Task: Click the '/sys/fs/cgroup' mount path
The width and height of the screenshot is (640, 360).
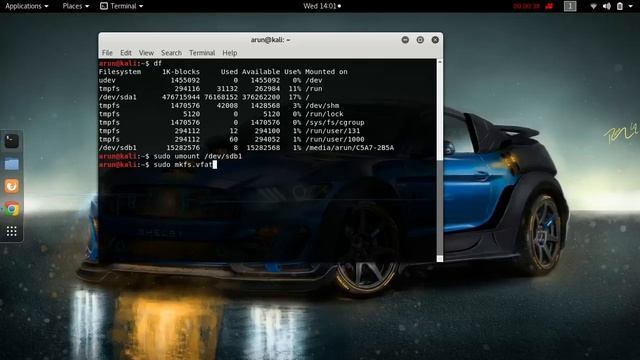Action: pos(335,122)
